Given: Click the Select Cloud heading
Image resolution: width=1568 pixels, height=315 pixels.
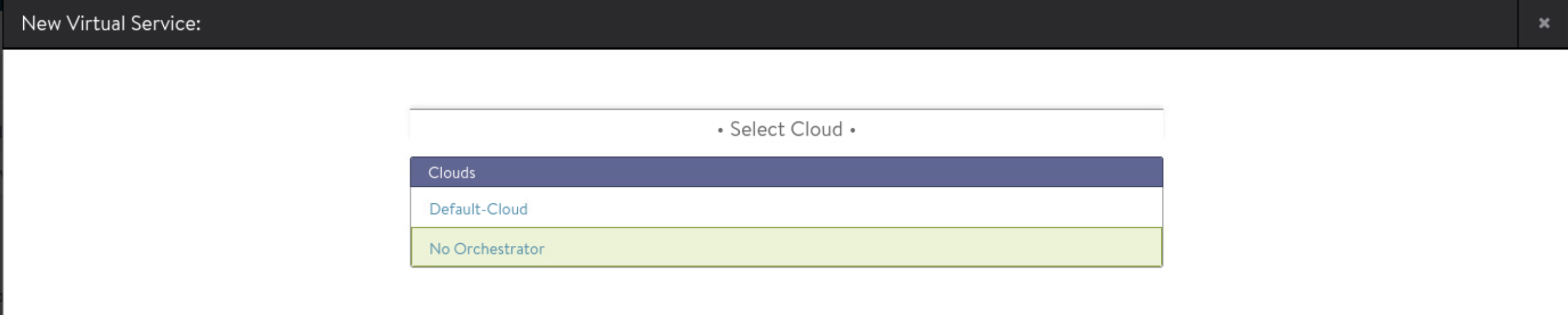Looking at the screenshot, I should pyautogui.click(x=786, y=129).
